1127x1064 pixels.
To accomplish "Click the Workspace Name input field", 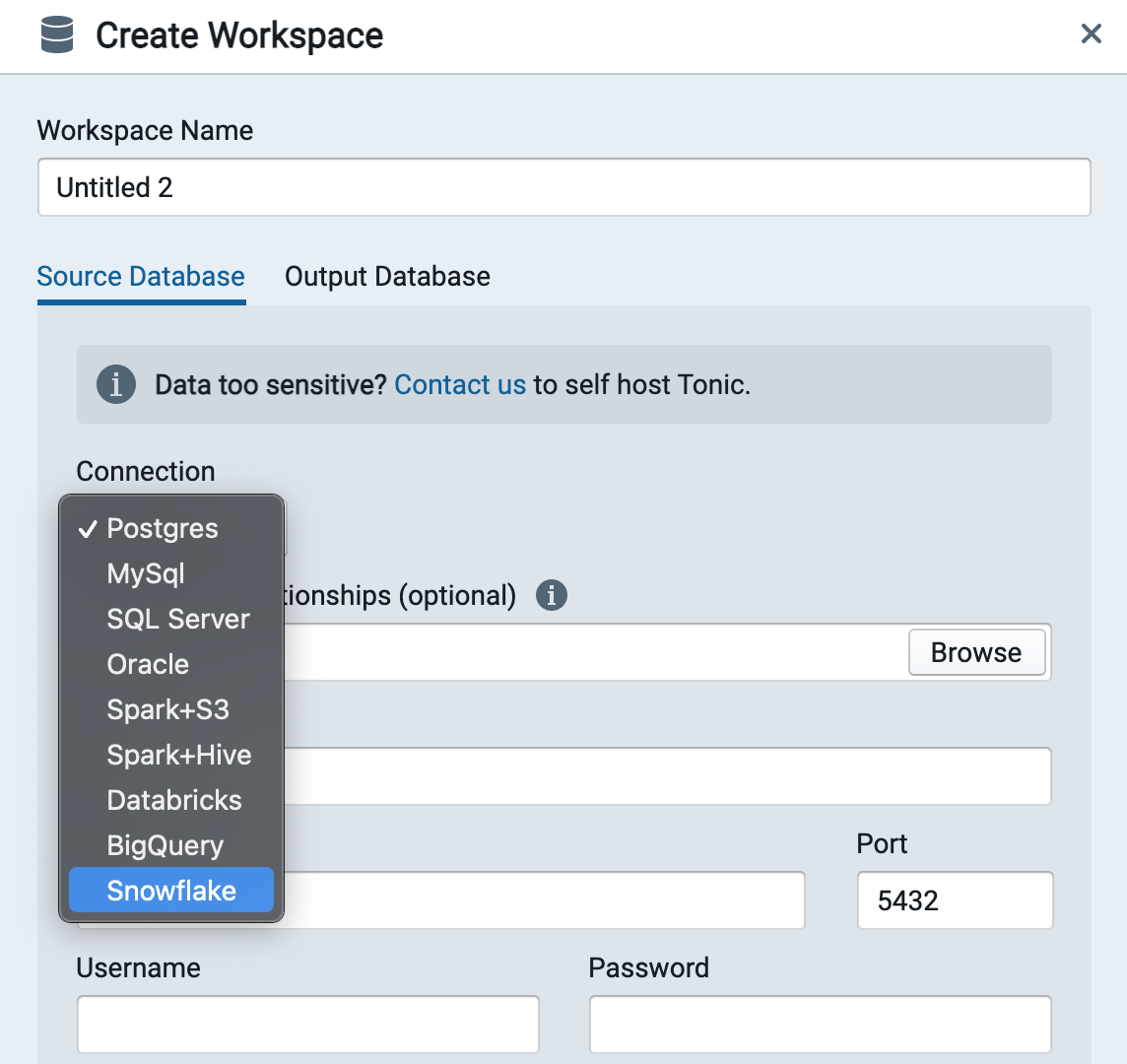I will pyautogui.click(x=564, y=187).
